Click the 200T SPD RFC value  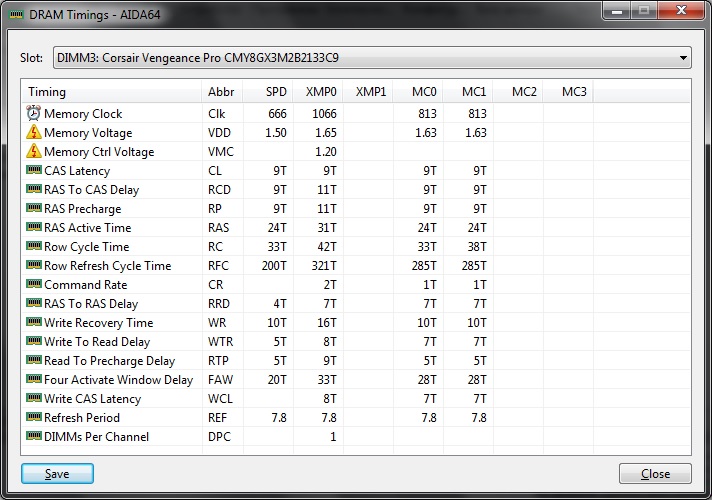(274, 266)
